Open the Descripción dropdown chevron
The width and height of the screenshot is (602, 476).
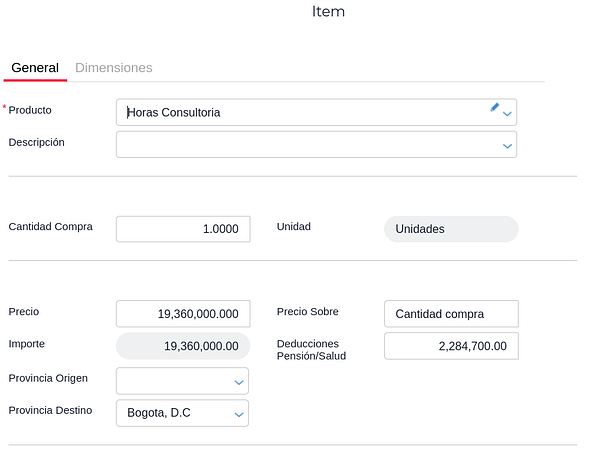508,146
